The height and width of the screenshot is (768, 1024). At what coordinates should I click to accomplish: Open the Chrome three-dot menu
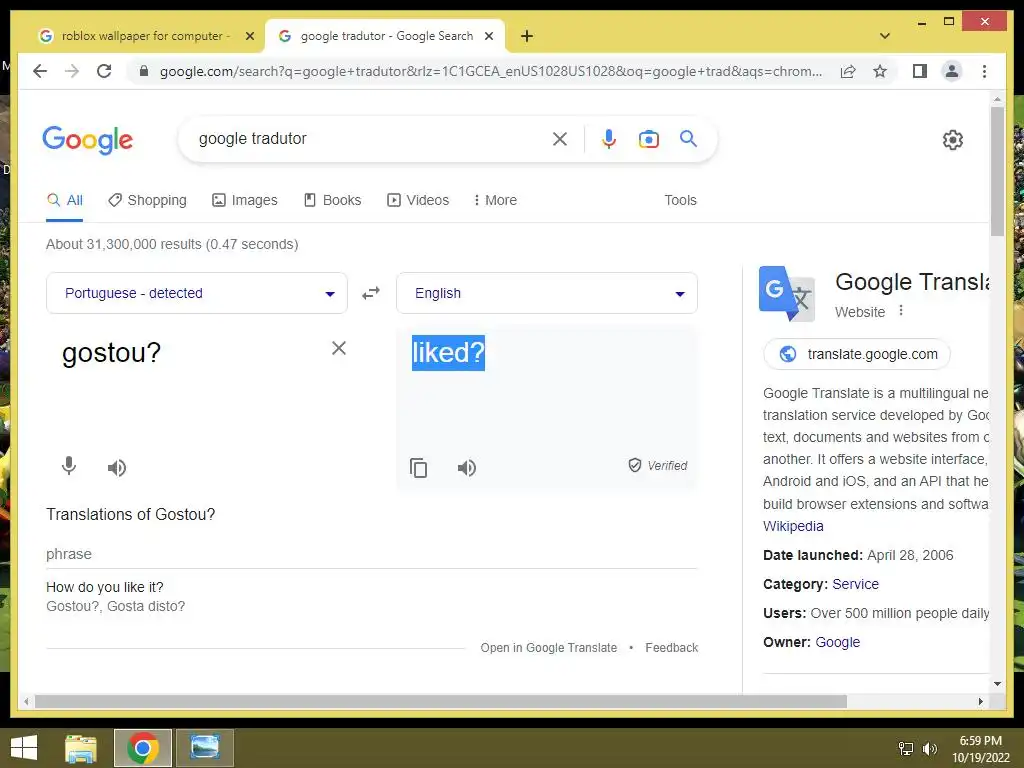[x=984, y=71]
